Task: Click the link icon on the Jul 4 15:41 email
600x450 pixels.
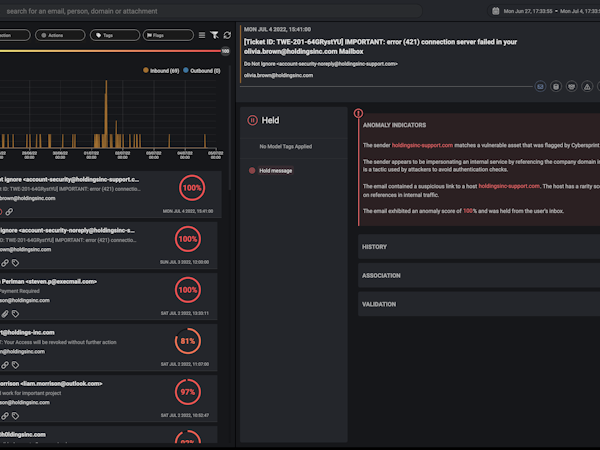Action: click(9, 212)
